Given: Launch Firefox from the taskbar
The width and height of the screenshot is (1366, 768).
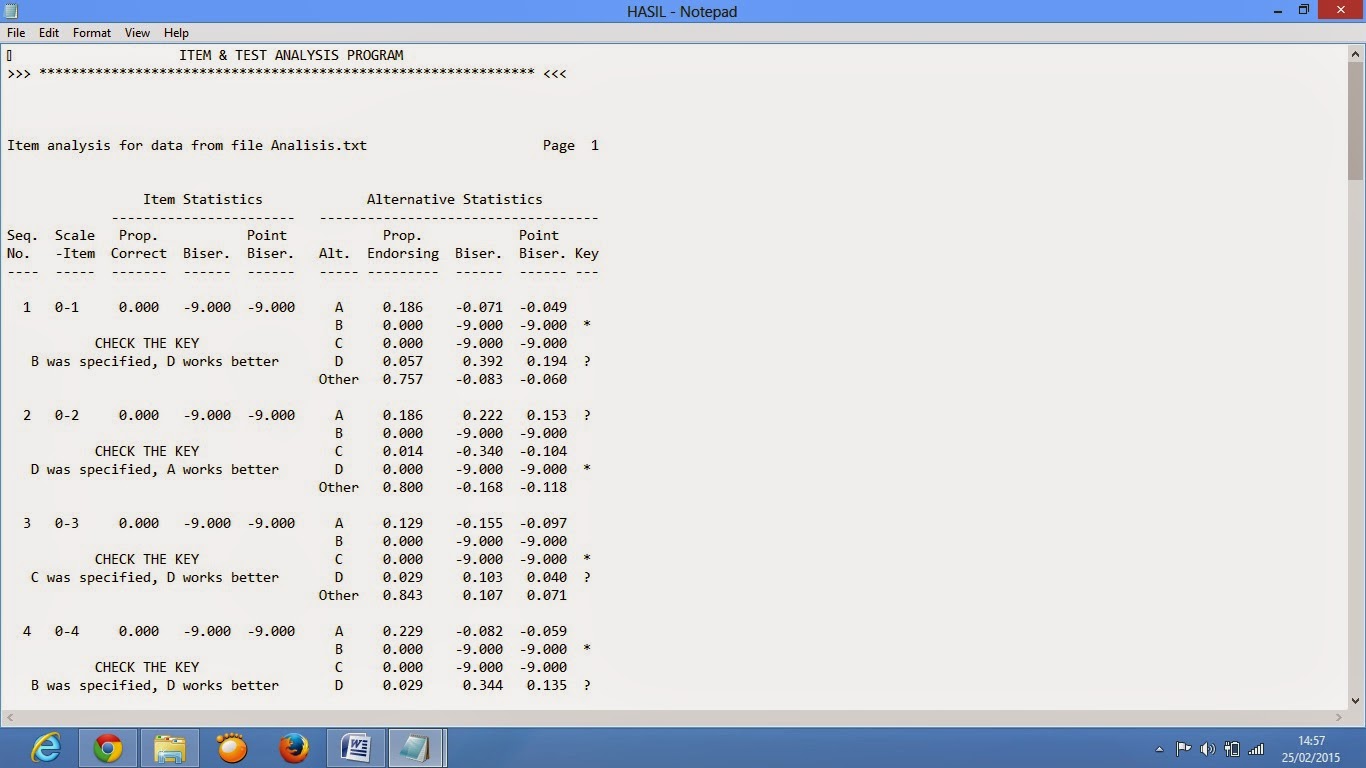Looking at the screenshot, I should [294, 748].
